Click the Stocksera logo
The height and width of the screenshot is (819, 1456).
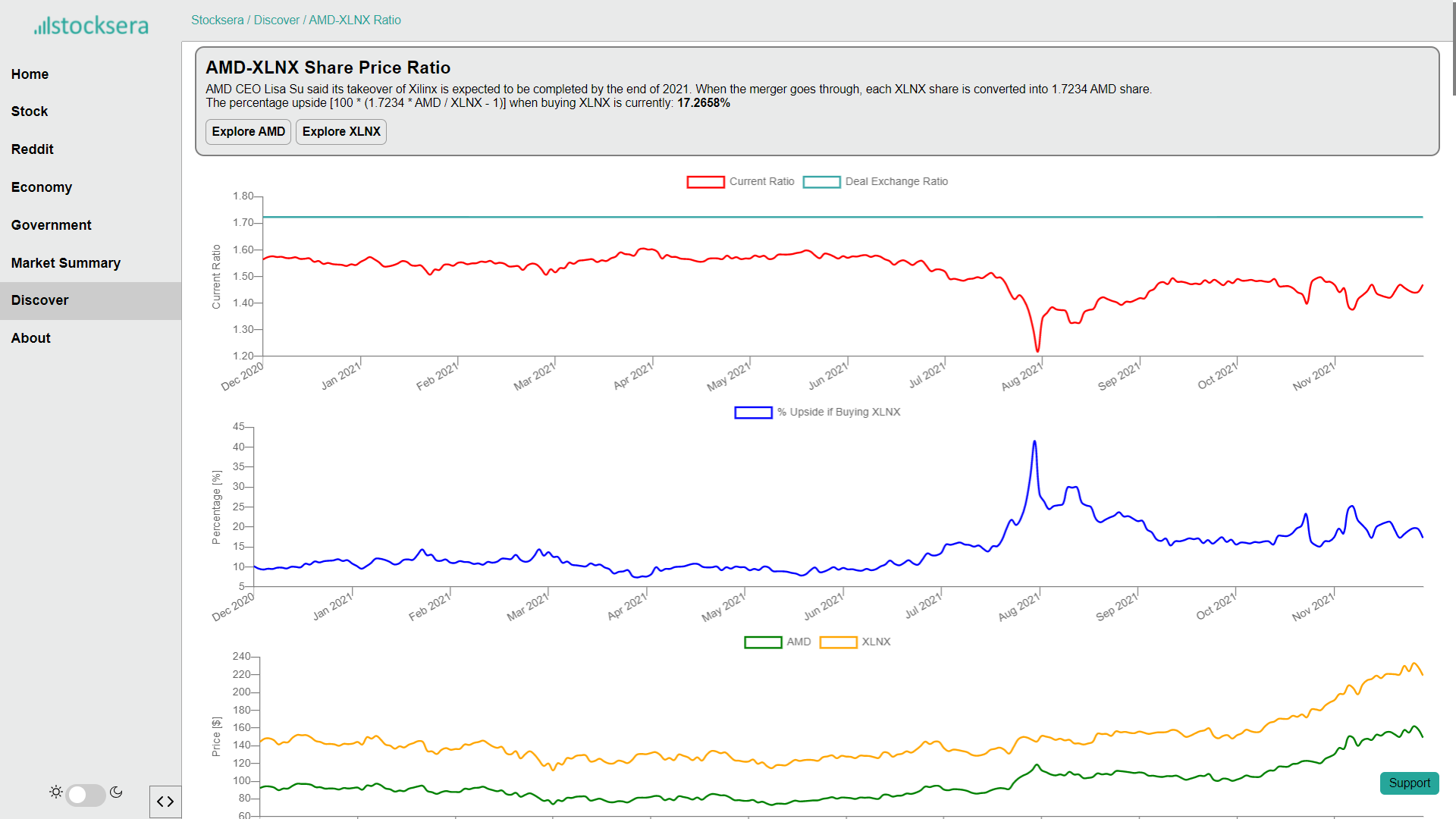[91, 26]
